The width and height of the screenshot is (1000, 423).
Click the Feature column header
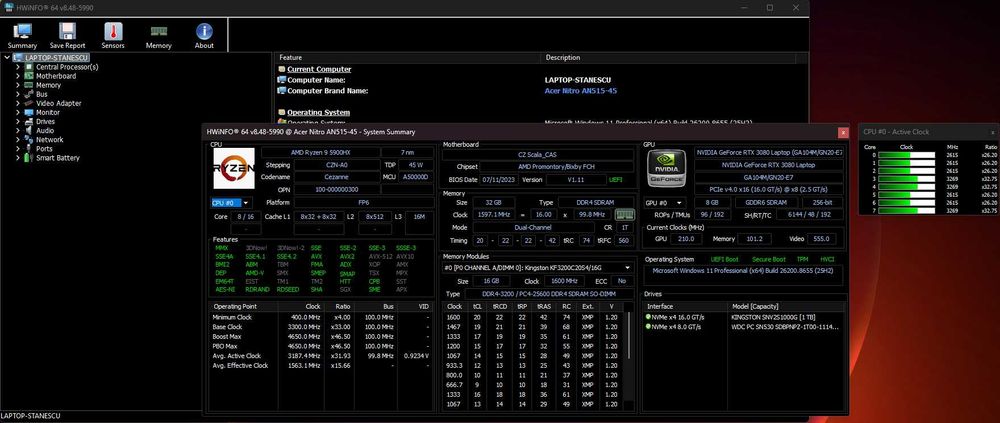[408, 57]
